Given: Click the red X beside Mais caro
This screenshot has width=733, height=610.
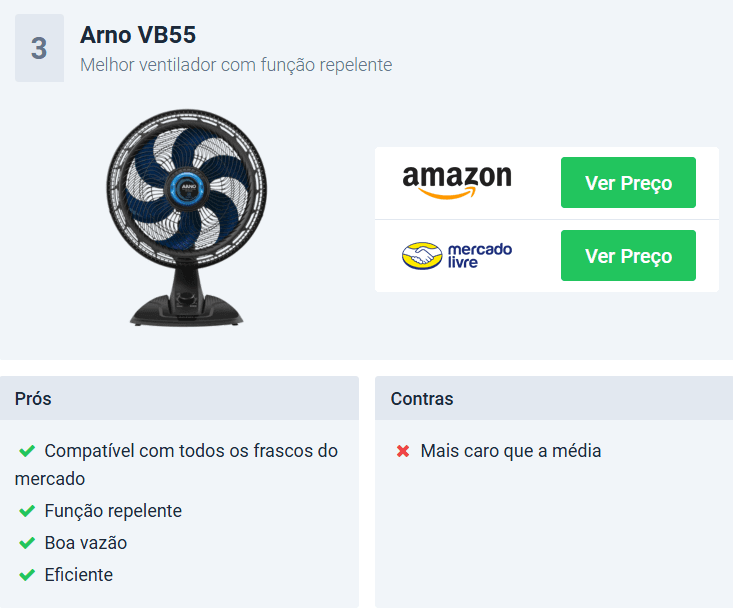Looking at the screenshot, I should (x=403, y=451).
